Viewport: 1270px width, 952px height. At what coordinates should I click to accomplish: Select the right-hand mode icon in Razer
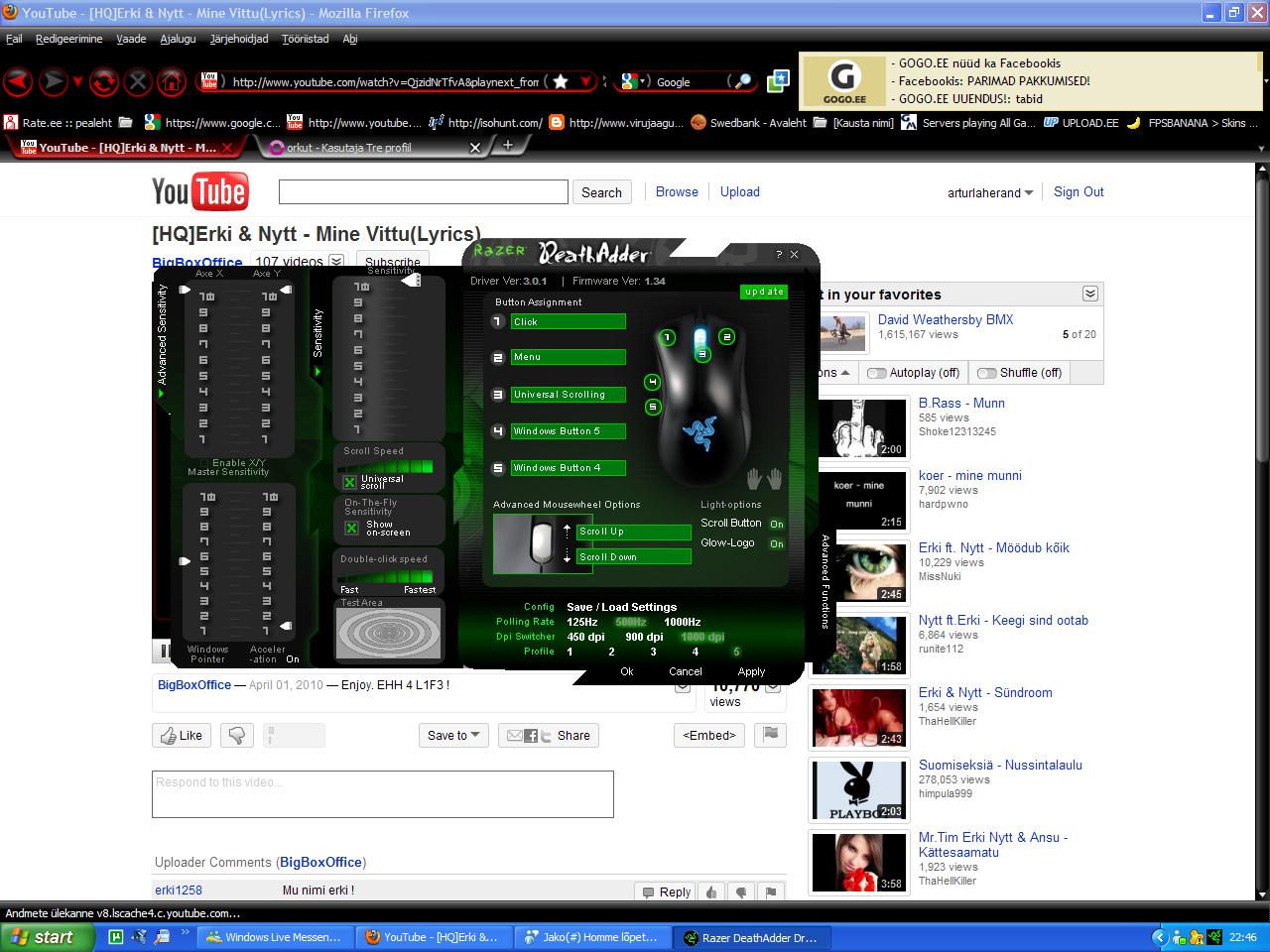pos(775,479)
